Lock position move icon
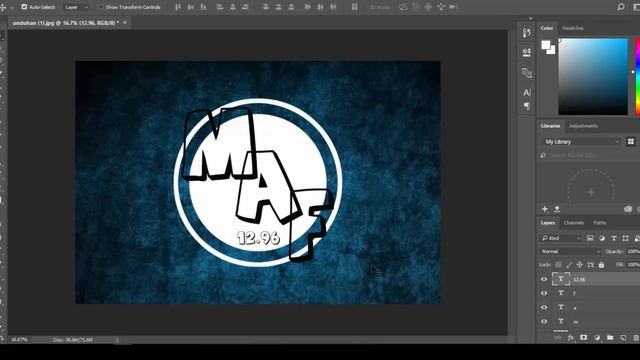640x360 pixels. pyautogui.click(x=580, y=264)
